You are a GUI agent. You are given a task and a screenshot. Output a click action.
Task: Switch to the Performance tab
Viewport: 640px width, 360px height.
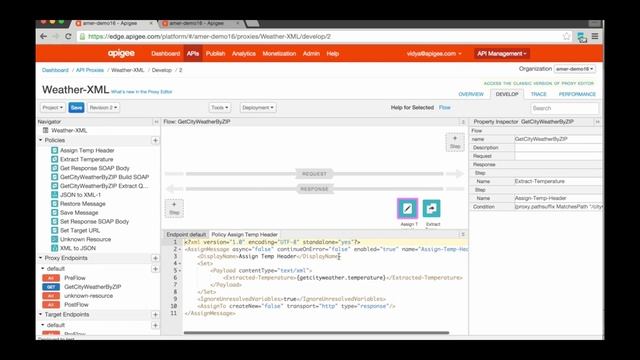577,94
